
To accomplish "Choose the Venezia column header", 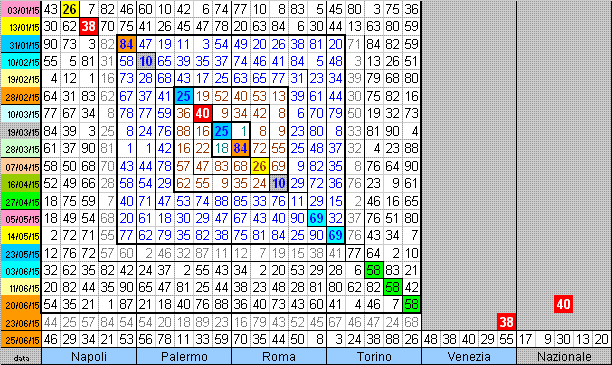I will (x=469, y=356).
